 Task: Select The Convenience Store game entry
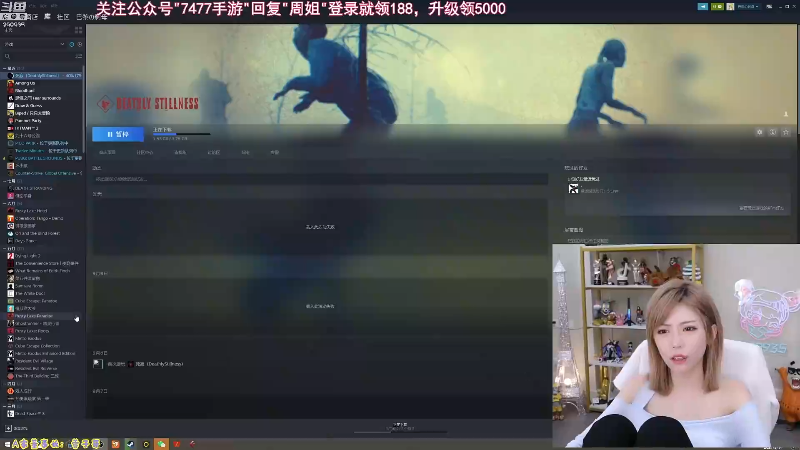(x=43, y=263)
